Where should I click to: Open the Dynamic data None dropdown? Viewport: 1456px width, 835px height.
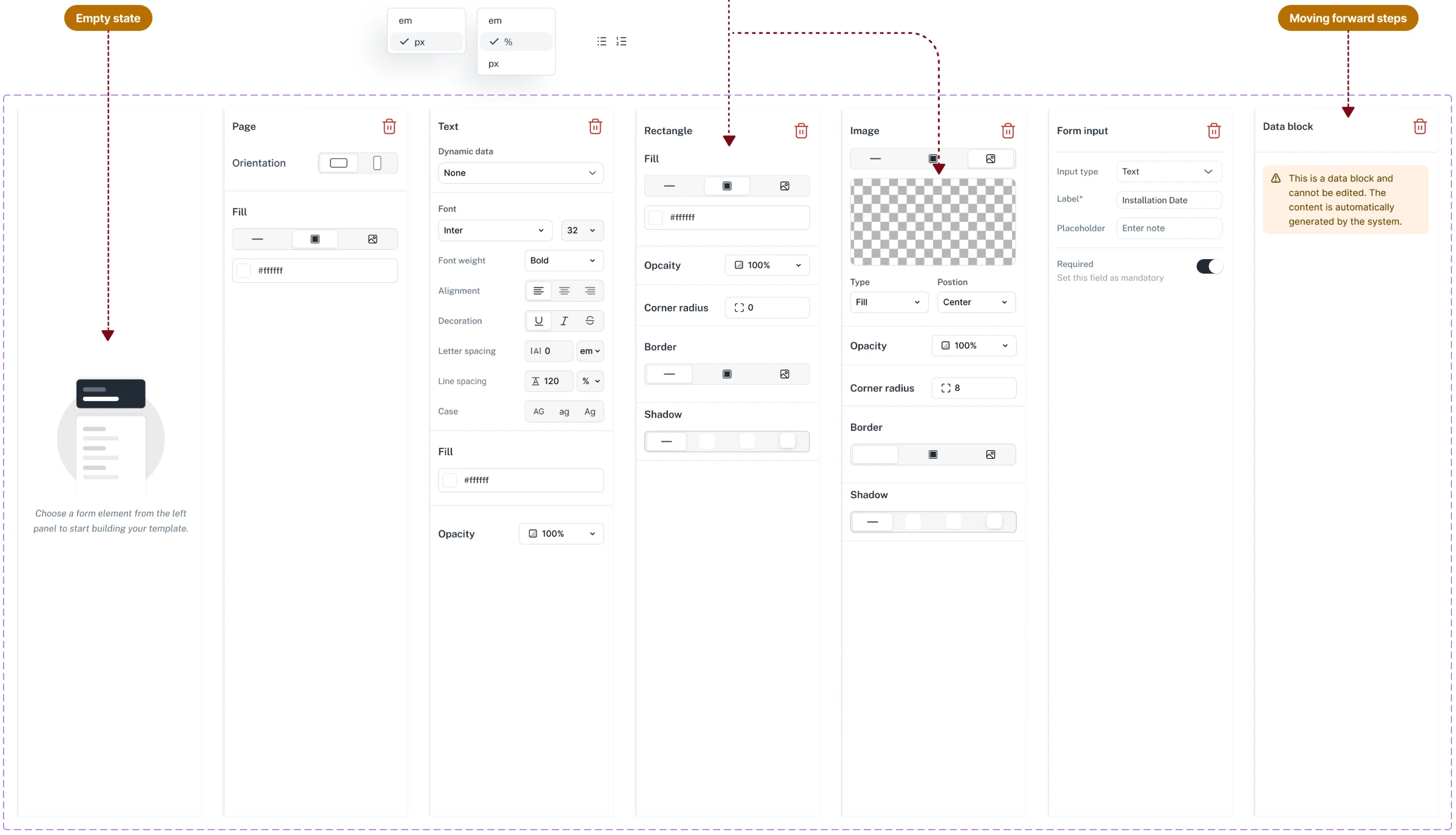coord(521,173)
